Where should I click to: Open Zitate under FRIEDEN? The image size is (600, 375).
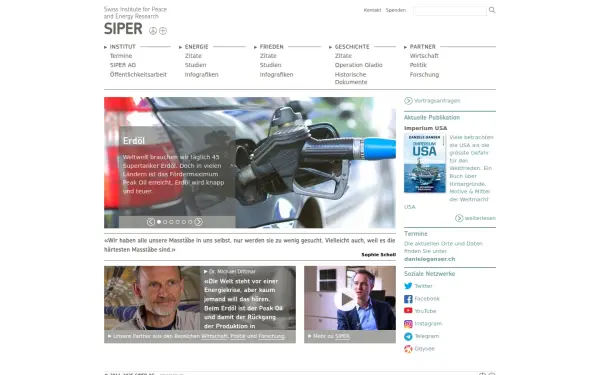click(268, 56)
